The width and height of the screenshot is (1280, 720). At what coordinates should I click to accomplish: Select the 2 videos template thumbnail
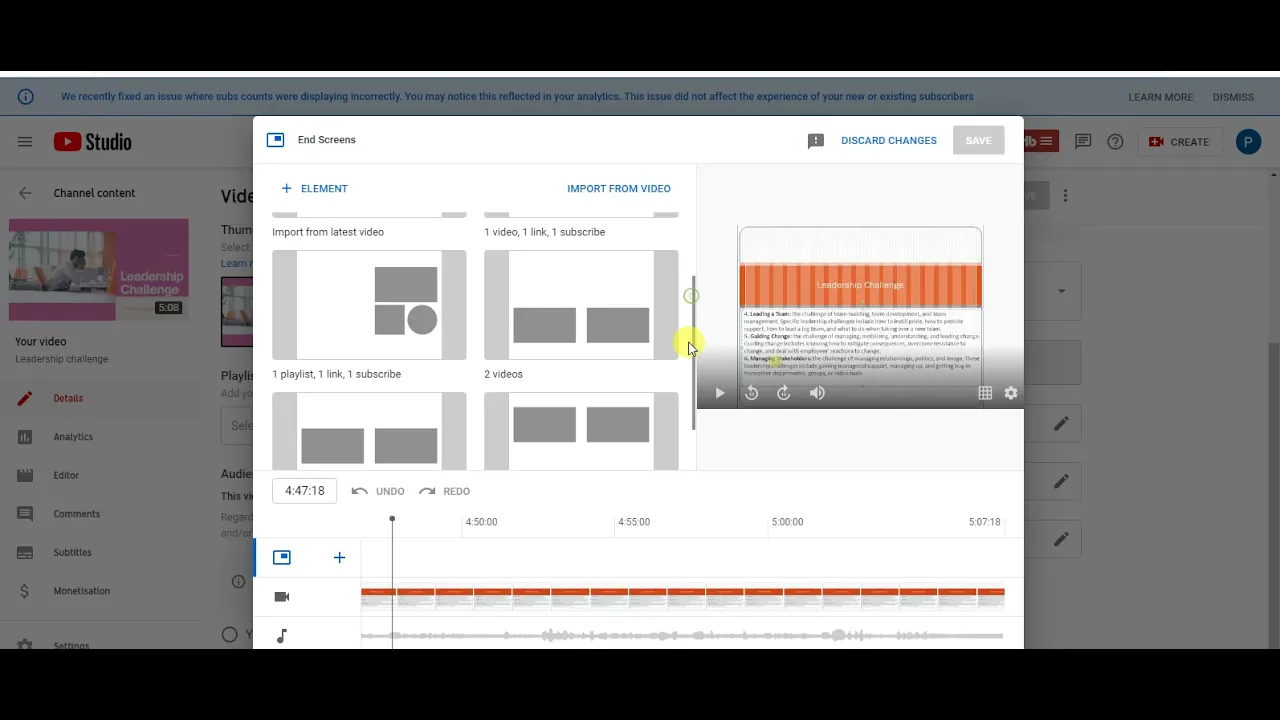coord(581,305)
